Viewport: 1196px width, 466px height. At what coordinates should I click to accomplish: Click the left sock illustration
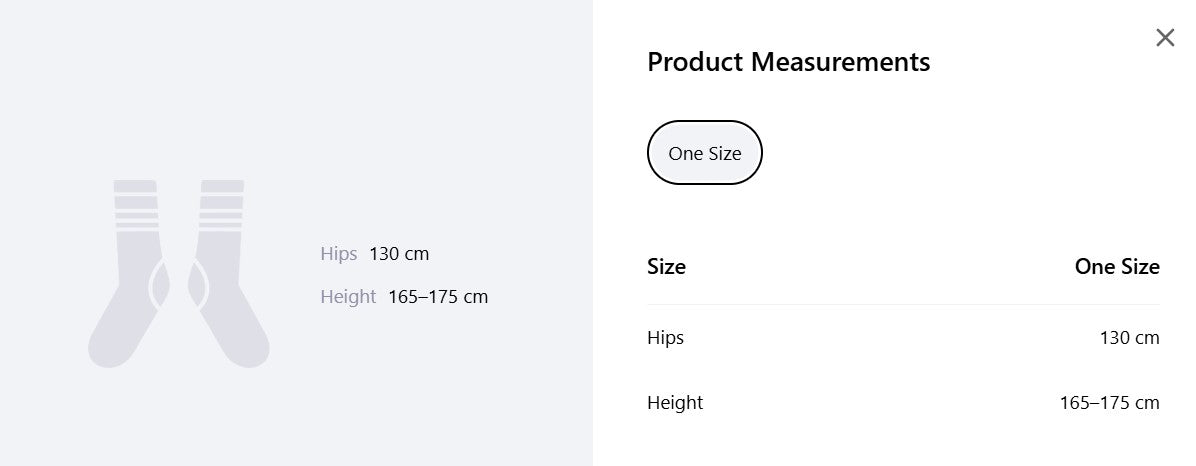(x=129, y=274)
